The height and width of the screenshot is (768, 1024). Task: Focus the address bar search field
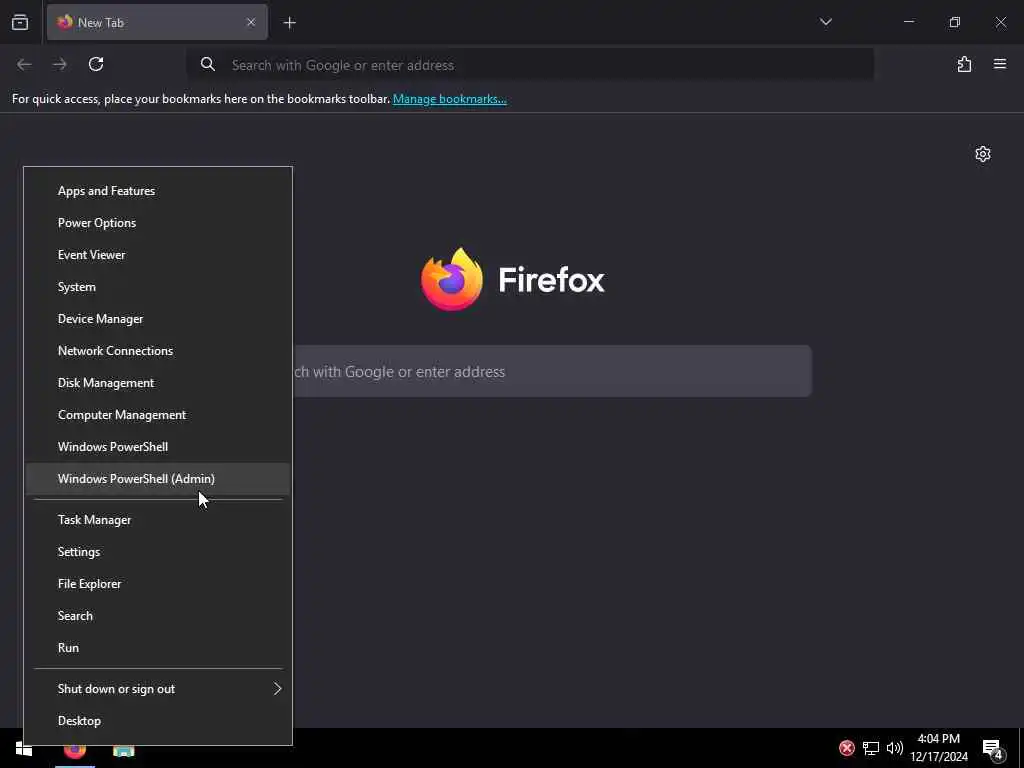[x=530, y=65]
